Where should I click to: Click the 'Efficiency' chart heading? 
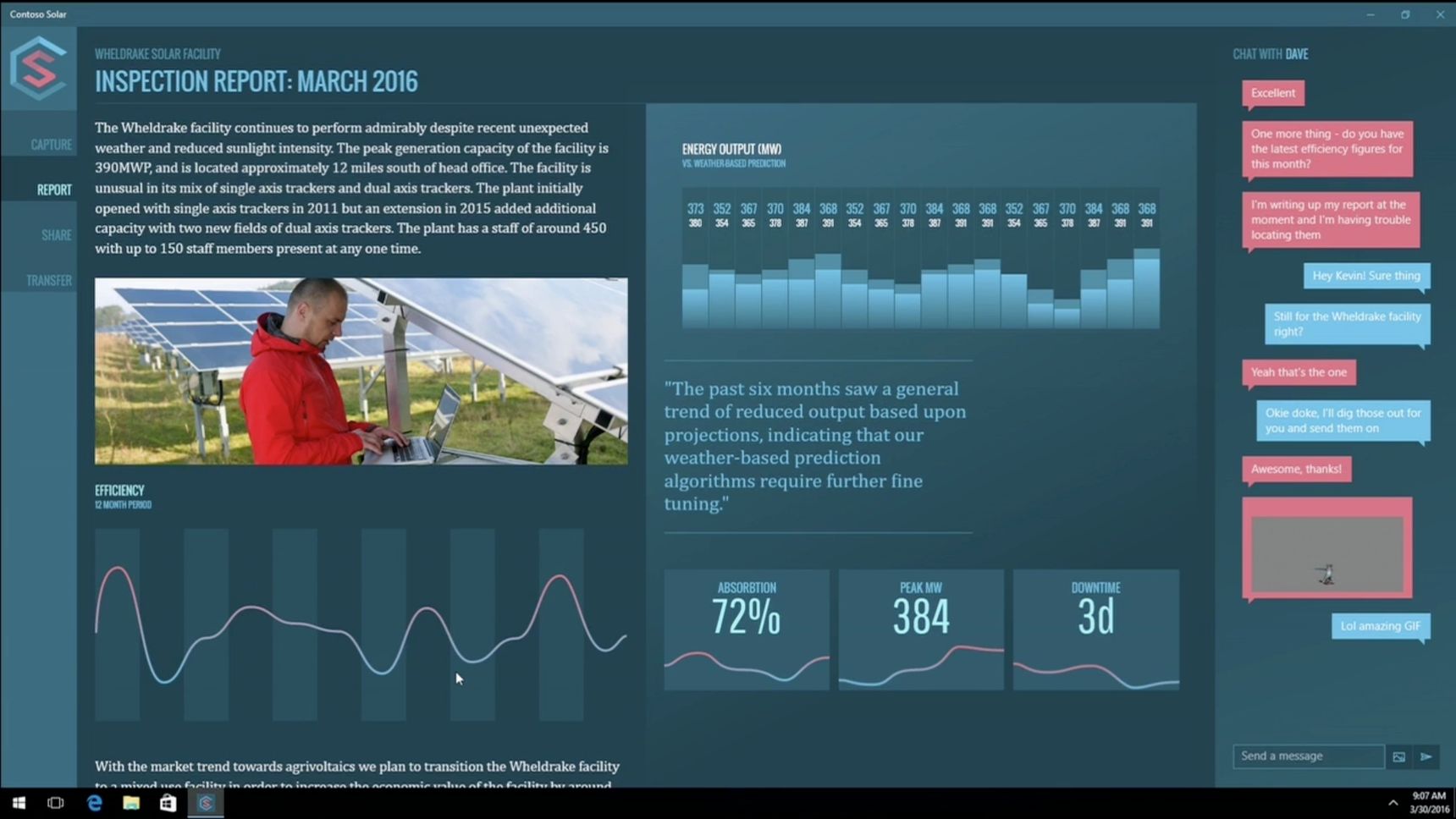coord(119,490)
